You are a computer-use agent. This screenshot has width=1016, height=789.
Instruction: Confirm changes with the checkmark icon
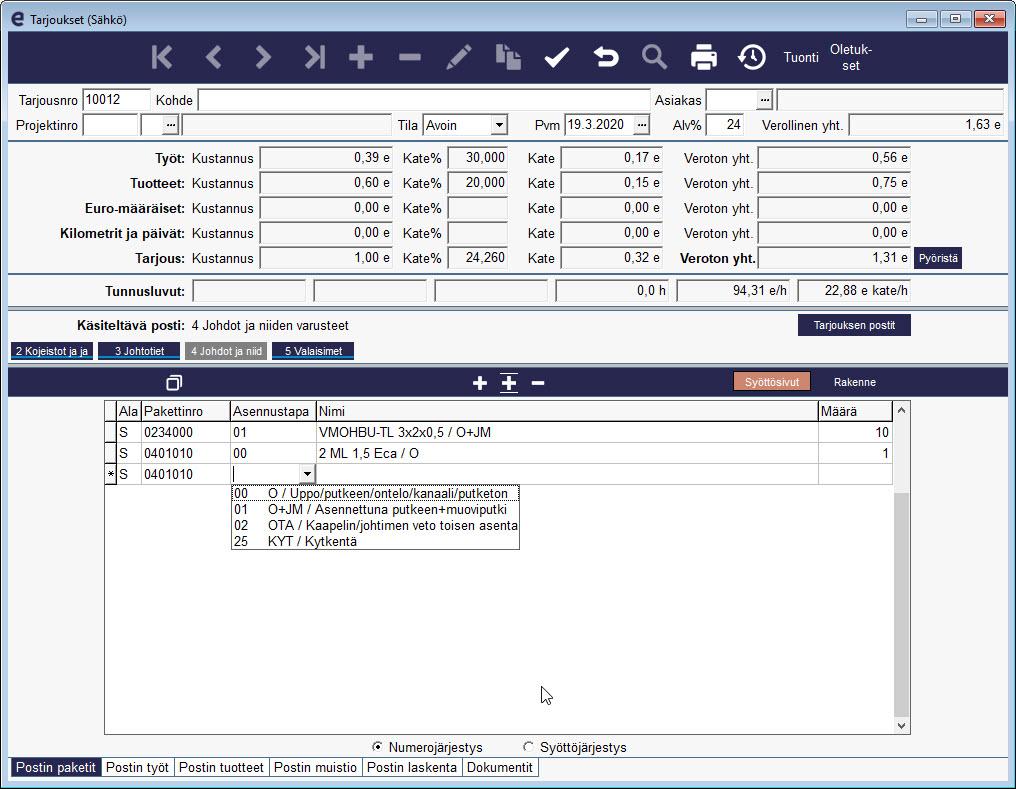coord(557,58)
